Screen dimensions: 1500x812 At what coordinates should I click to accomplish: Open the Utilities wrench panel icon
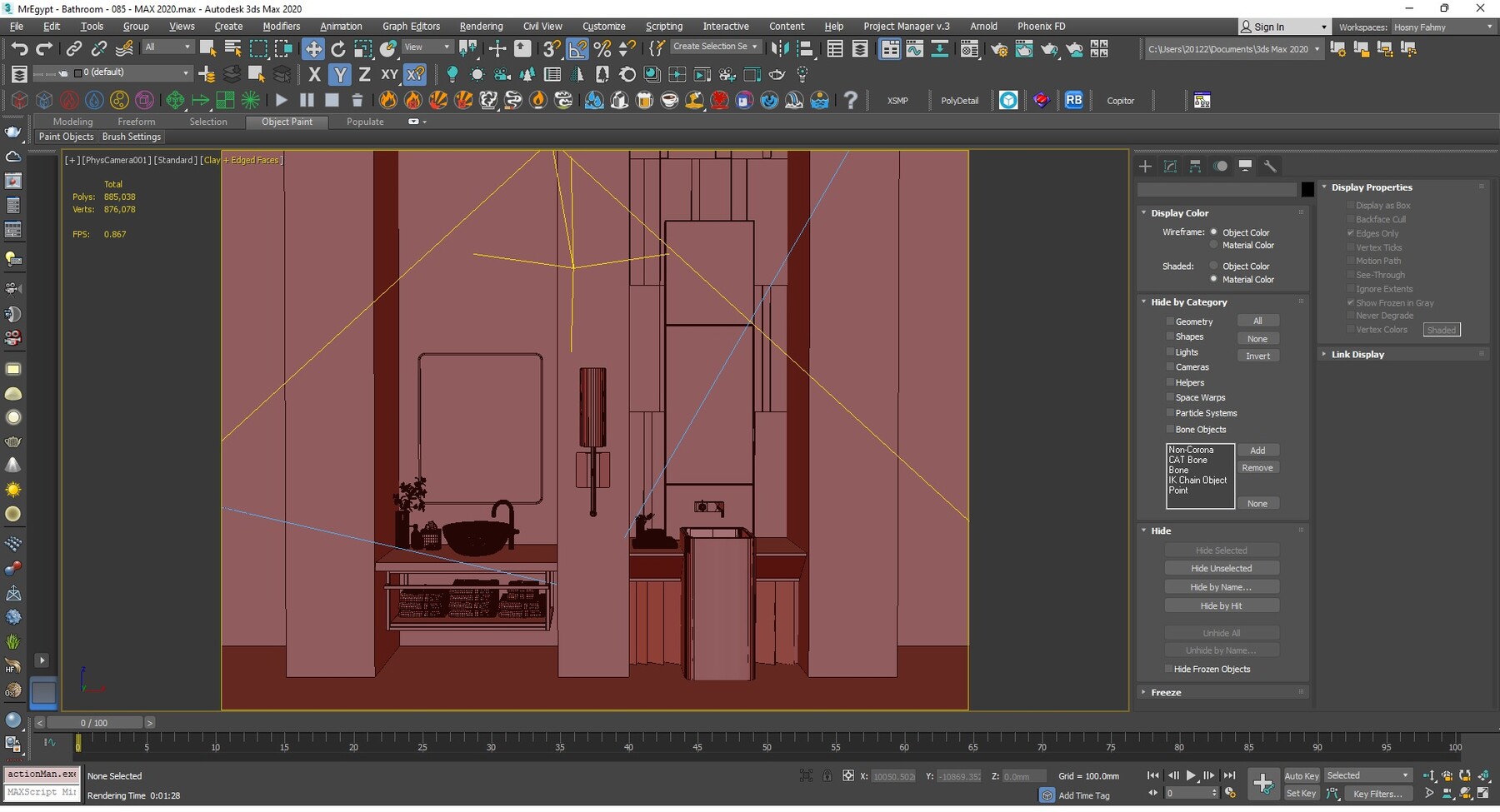point(1270,167)
